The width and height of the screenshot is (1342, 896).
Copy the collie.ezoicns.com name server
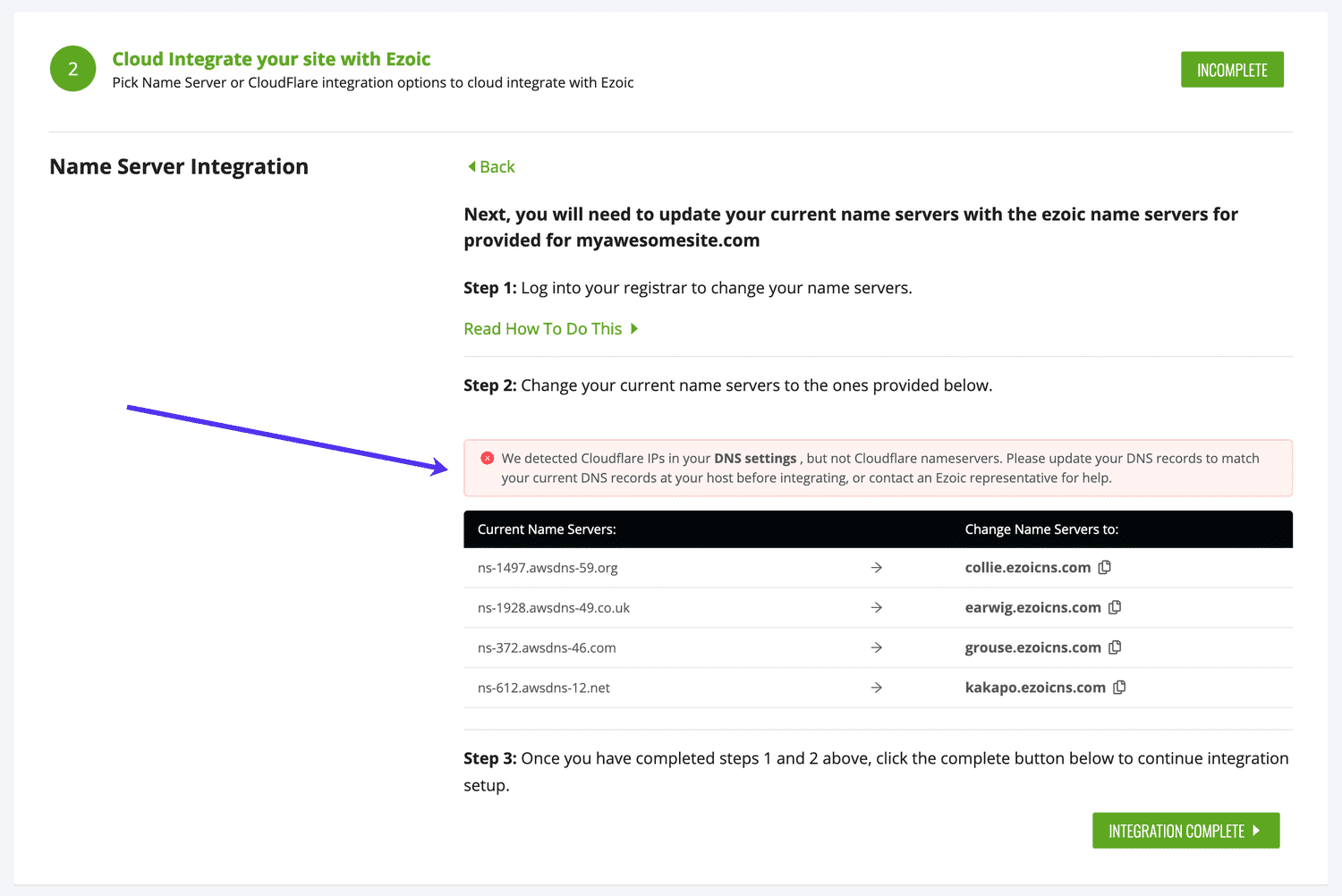1104,567
